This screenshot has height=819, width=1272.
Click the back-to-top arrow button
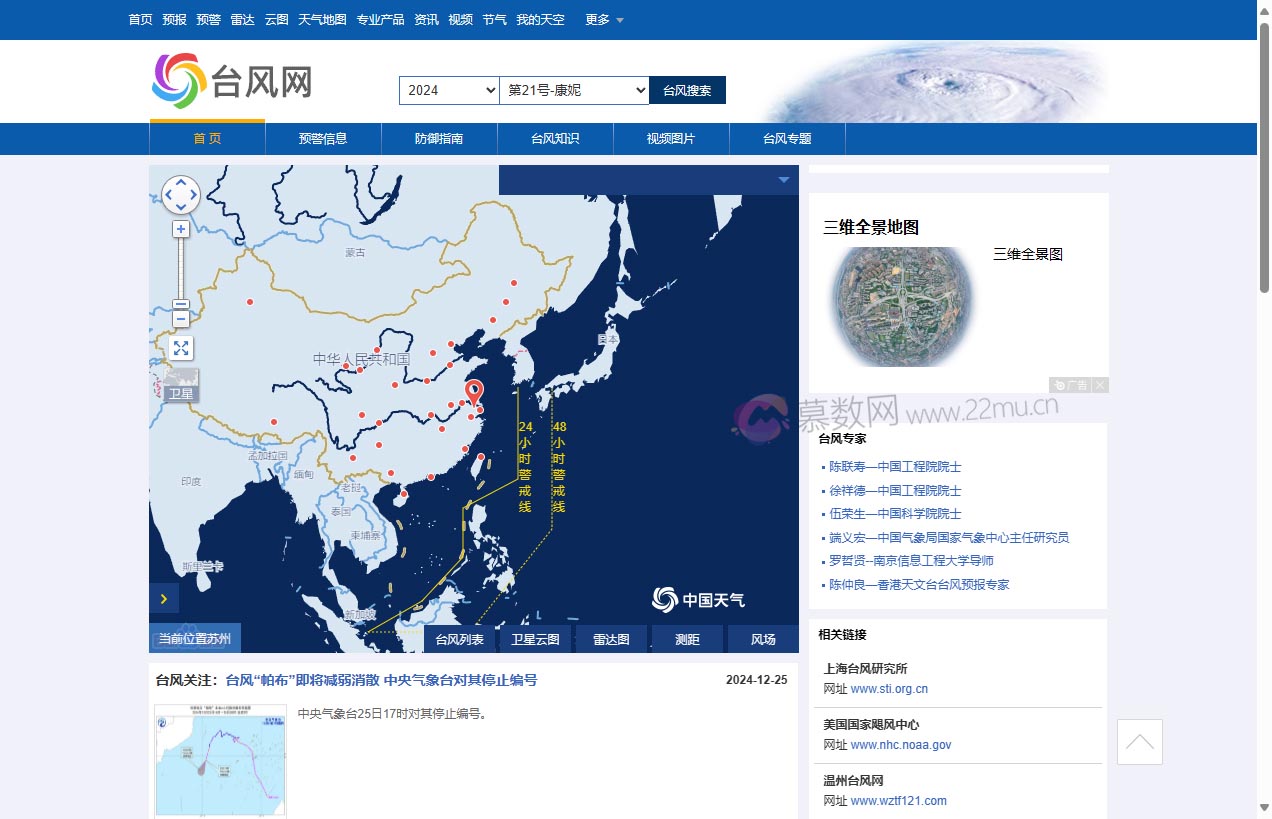[1139, 741]
